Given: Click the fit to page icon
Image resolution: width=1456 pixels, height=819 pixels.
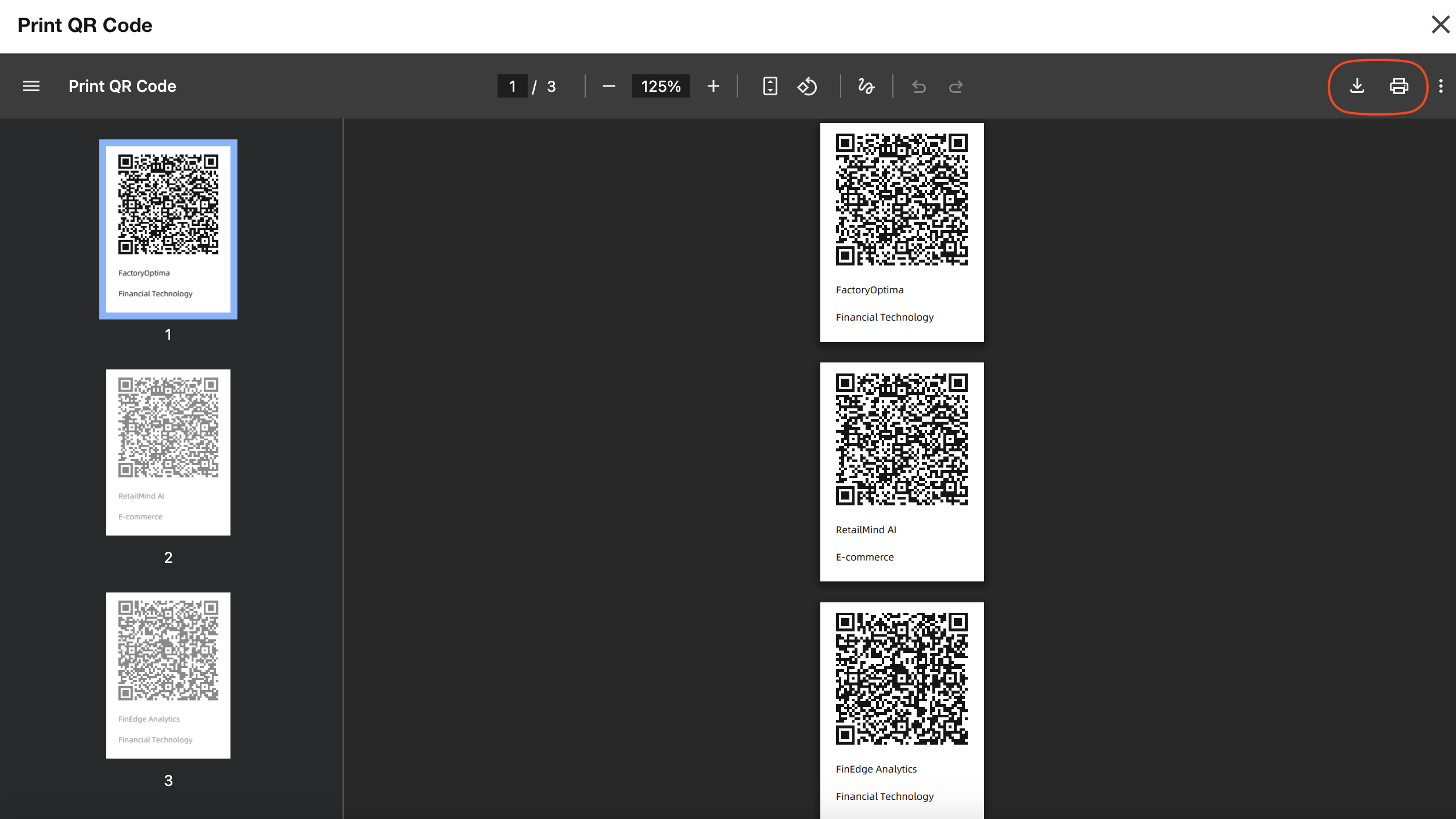Looking at the screenshot, I should tap(770, 87).
